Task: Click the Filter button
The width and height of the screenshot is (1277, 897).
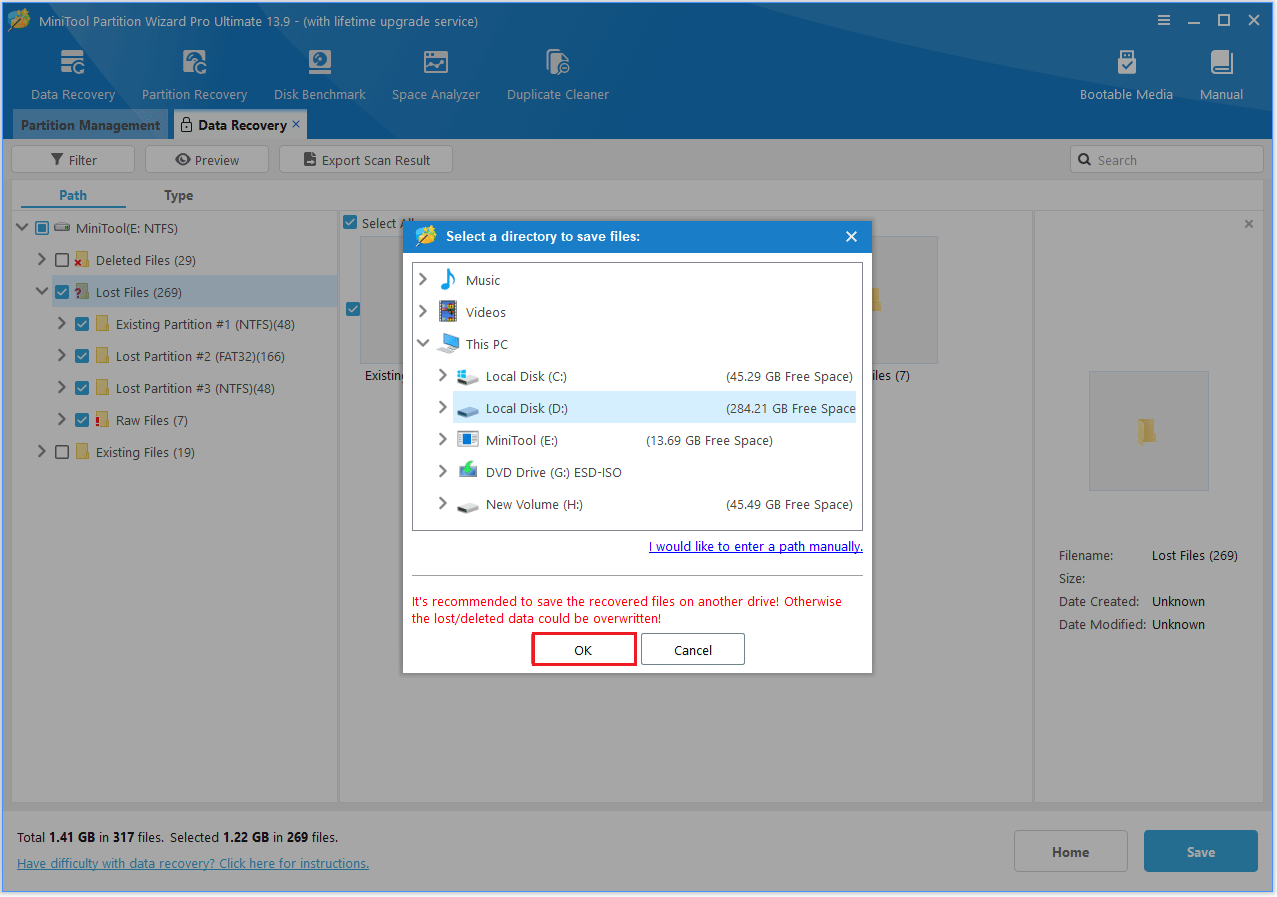Action: coord(73,160)
